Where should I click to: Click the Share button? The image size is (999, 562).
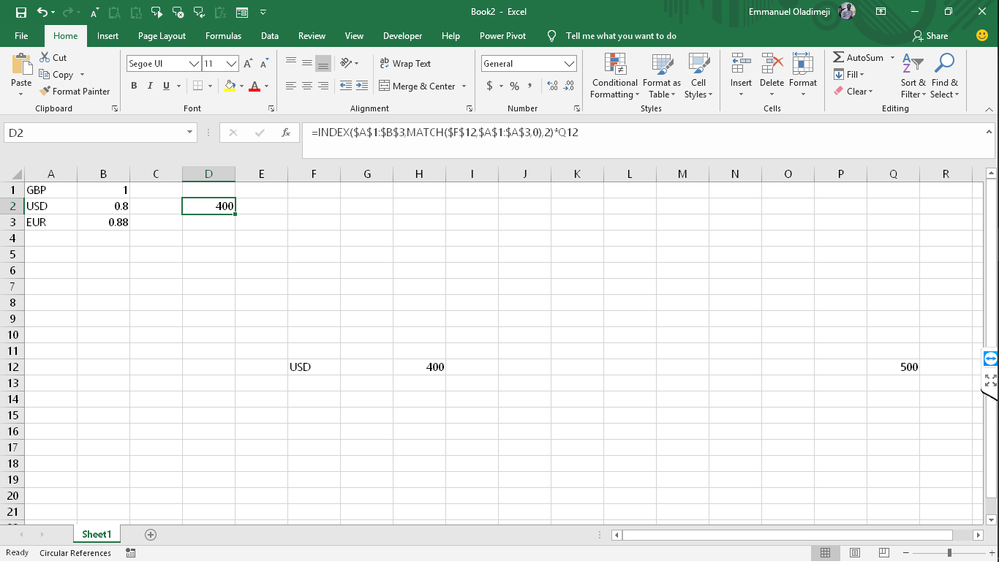coord(930,36)
